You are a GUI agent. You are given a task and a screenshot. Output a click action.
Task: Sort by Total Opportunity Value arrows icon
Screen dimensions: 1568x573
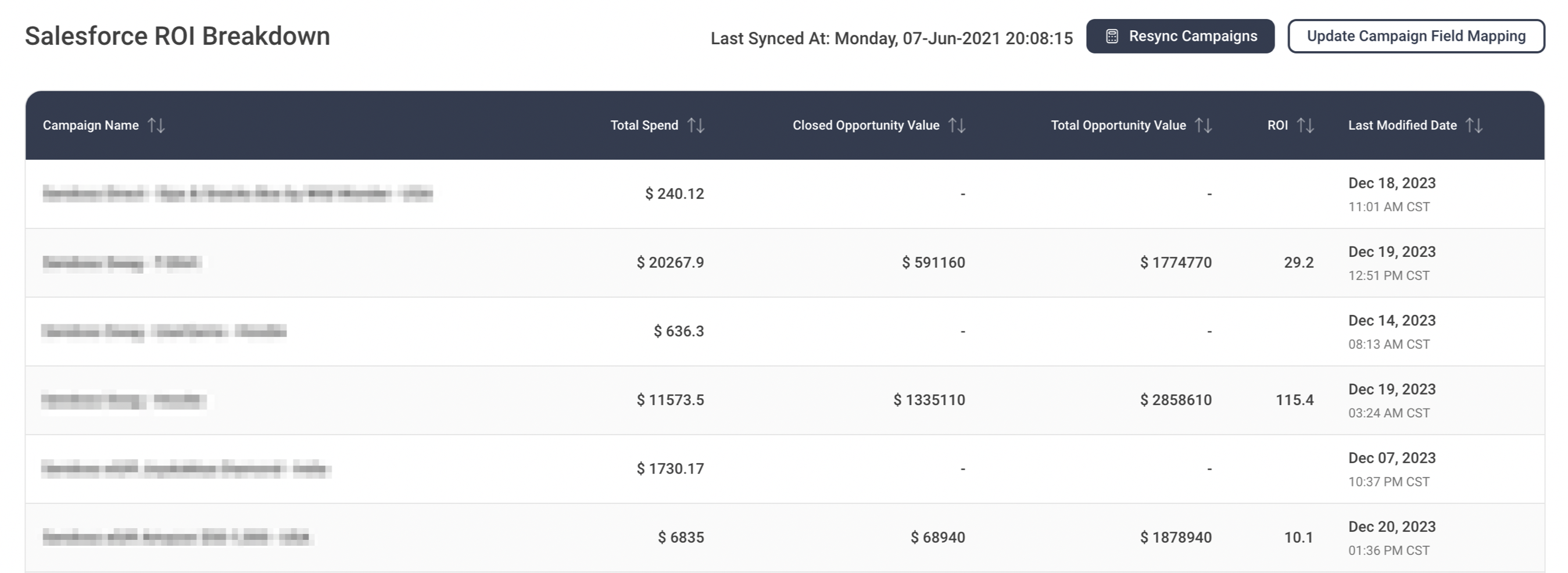(x=1204, y=126)
